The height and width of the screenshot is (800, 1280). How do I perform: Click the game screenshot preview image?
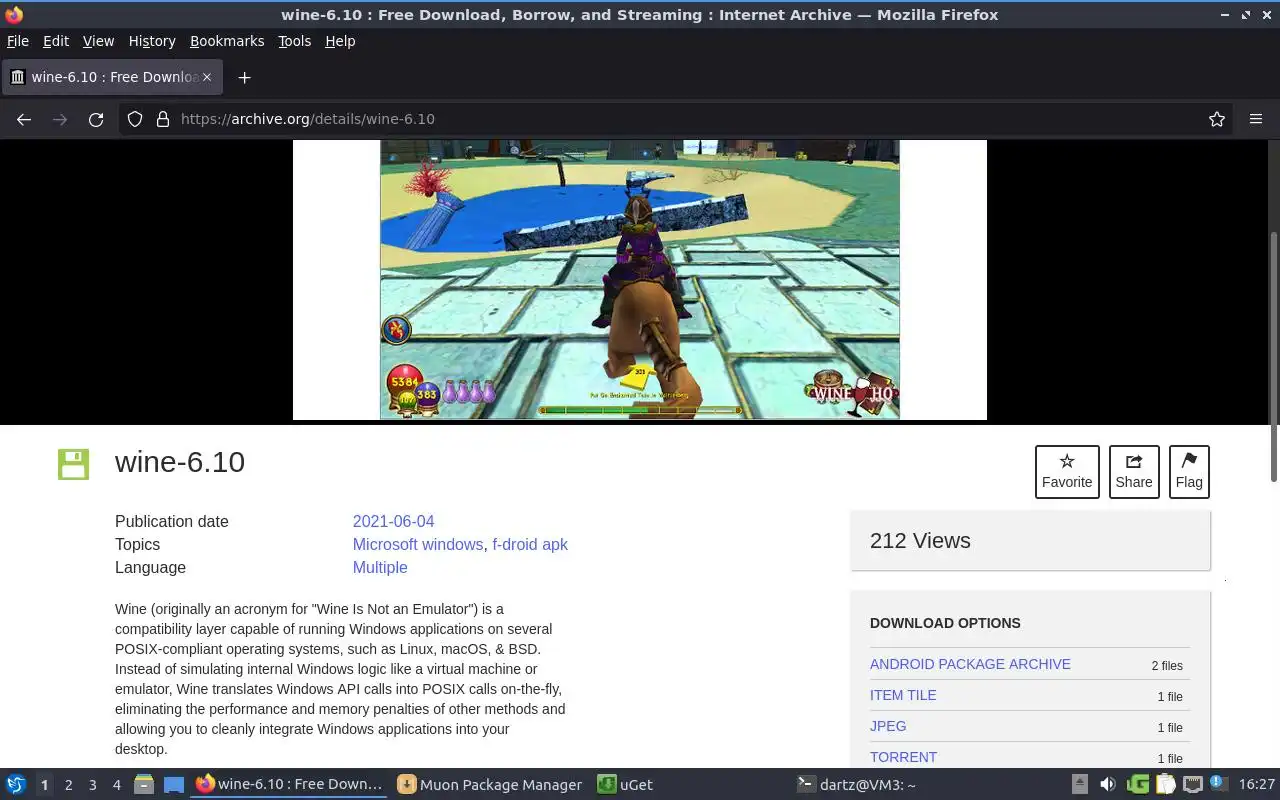click(x=640, y=279)
